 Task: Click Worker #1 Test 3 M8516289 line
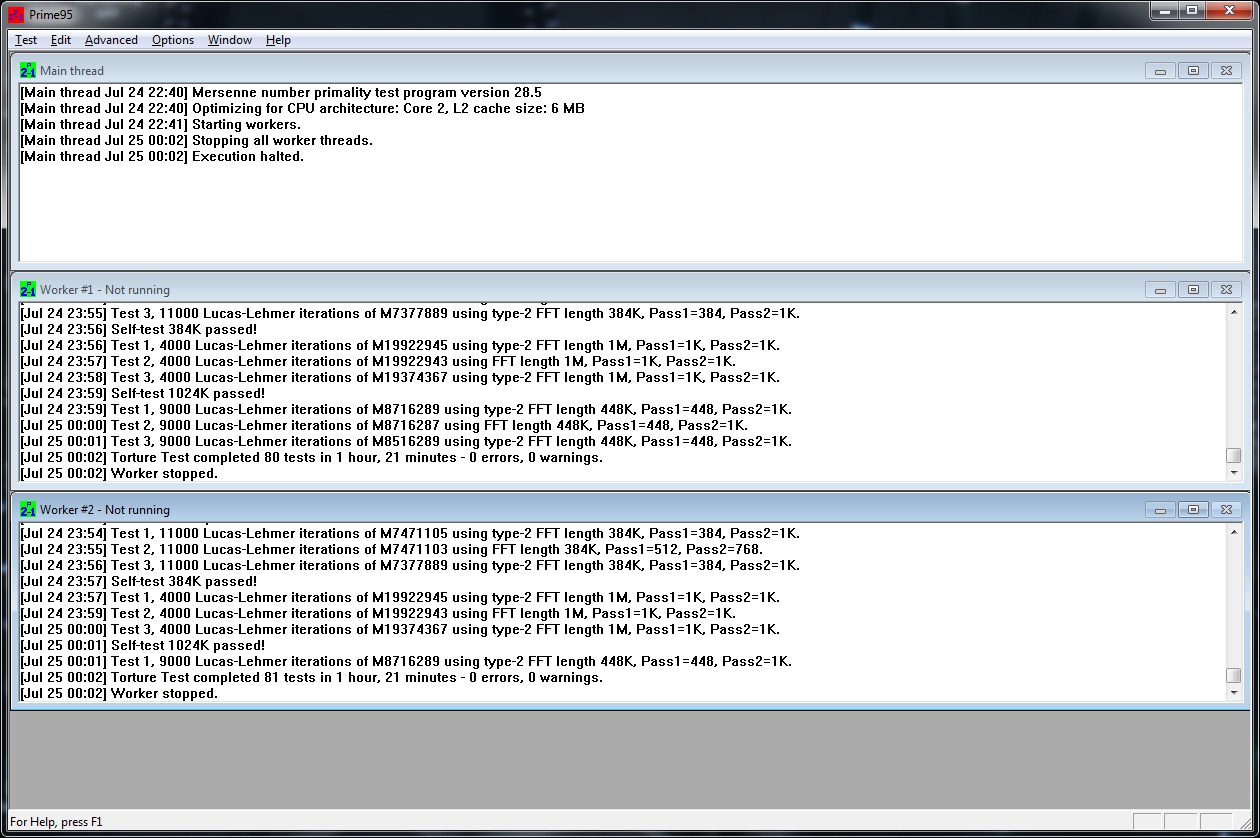[406, 441]
